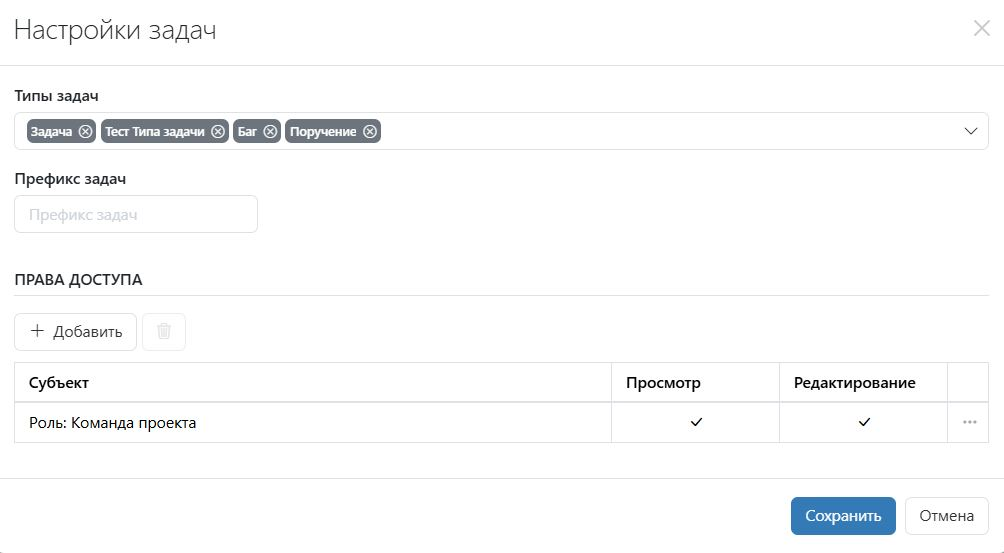Focus the Префикс задач input field
The image size is (1004, 553).
click(136, 214)
